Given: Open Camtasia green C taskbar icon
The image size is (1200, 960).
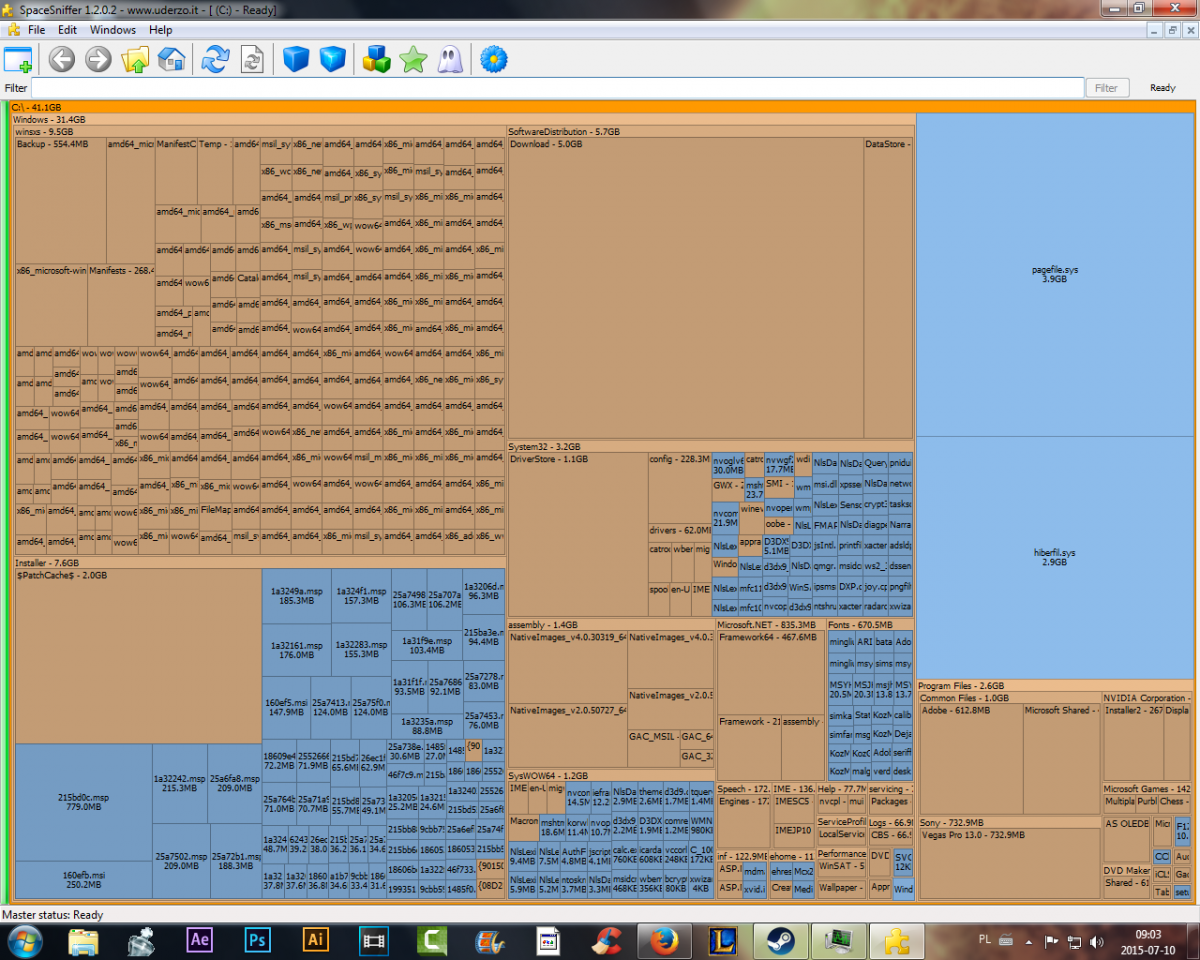Looking at the screenshot, I should coord(432,941).
